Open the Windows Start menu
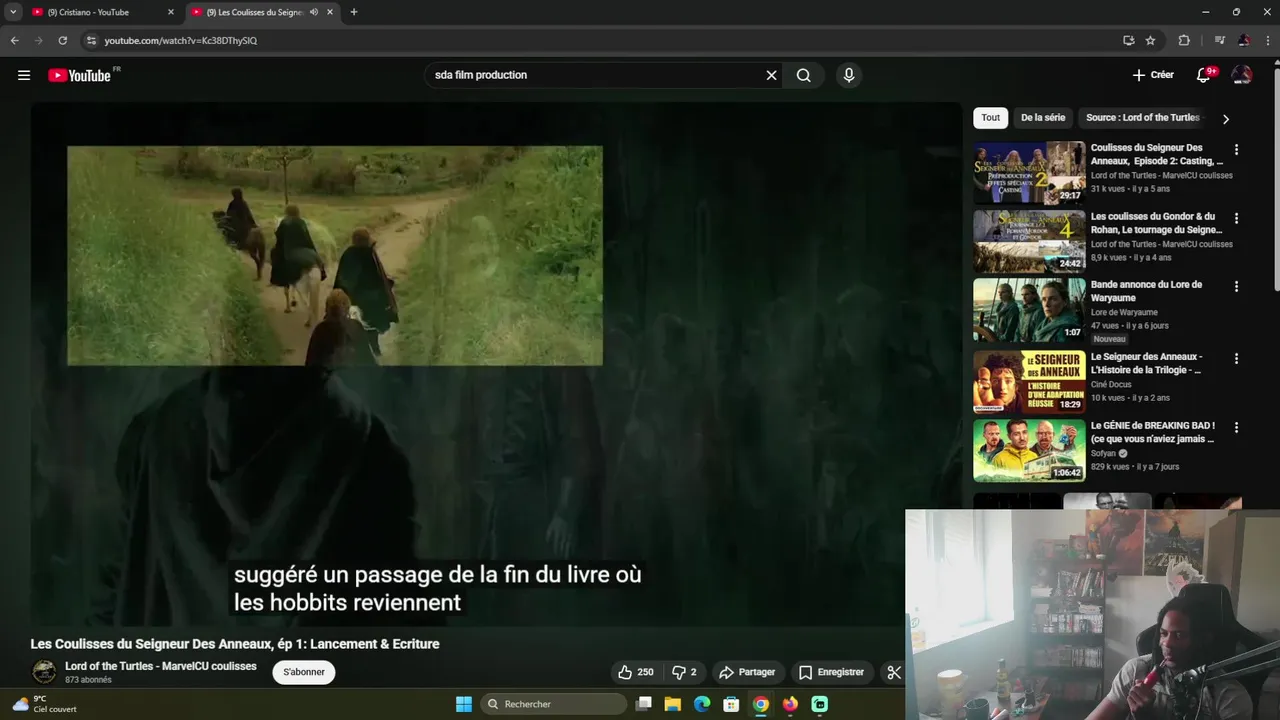The height and width of the screenshot is (720, 1280). point(464,704)
